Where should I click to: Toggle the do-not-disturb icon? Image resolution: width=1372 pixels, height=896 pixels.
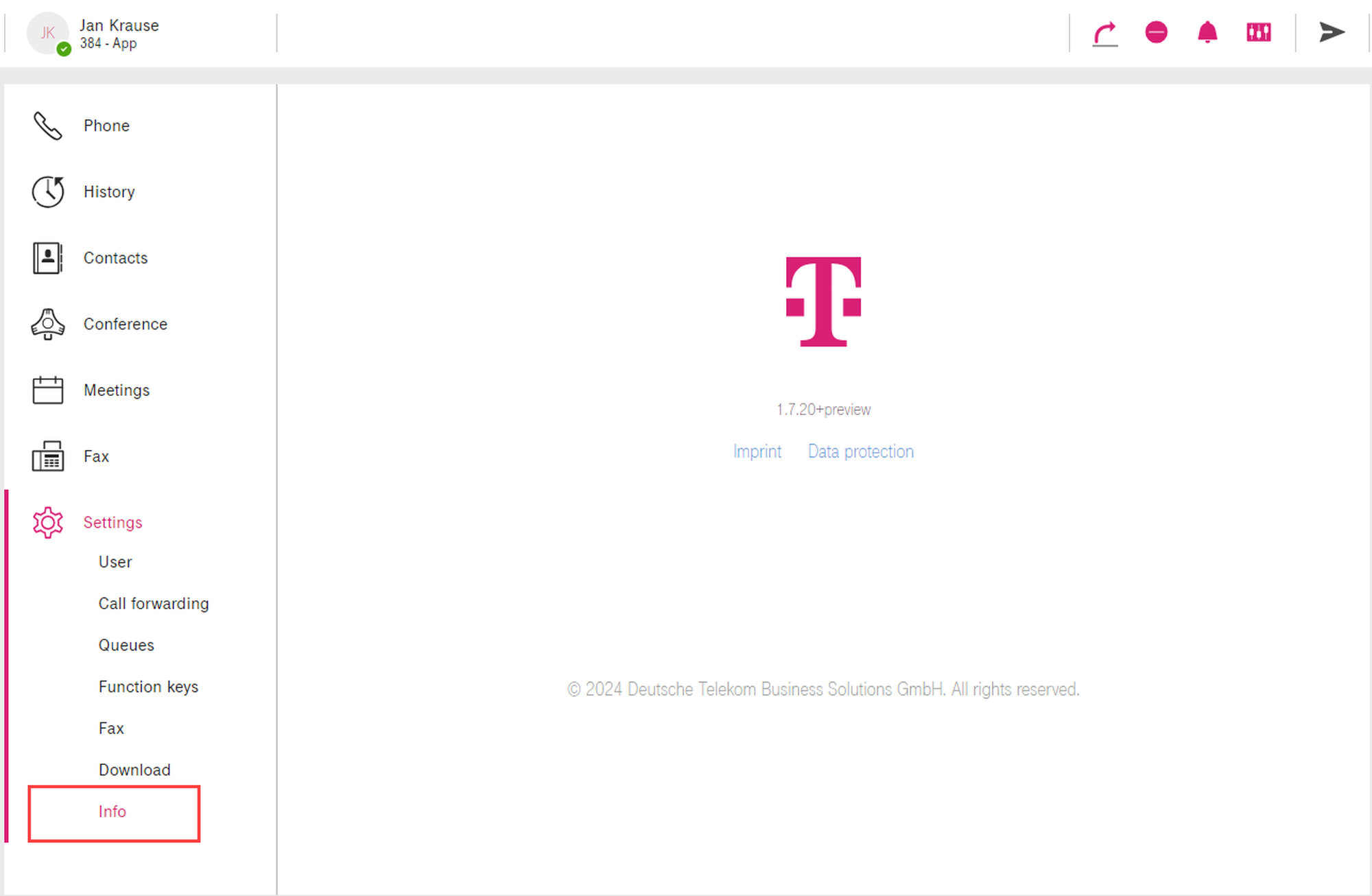pos(1156,32)
